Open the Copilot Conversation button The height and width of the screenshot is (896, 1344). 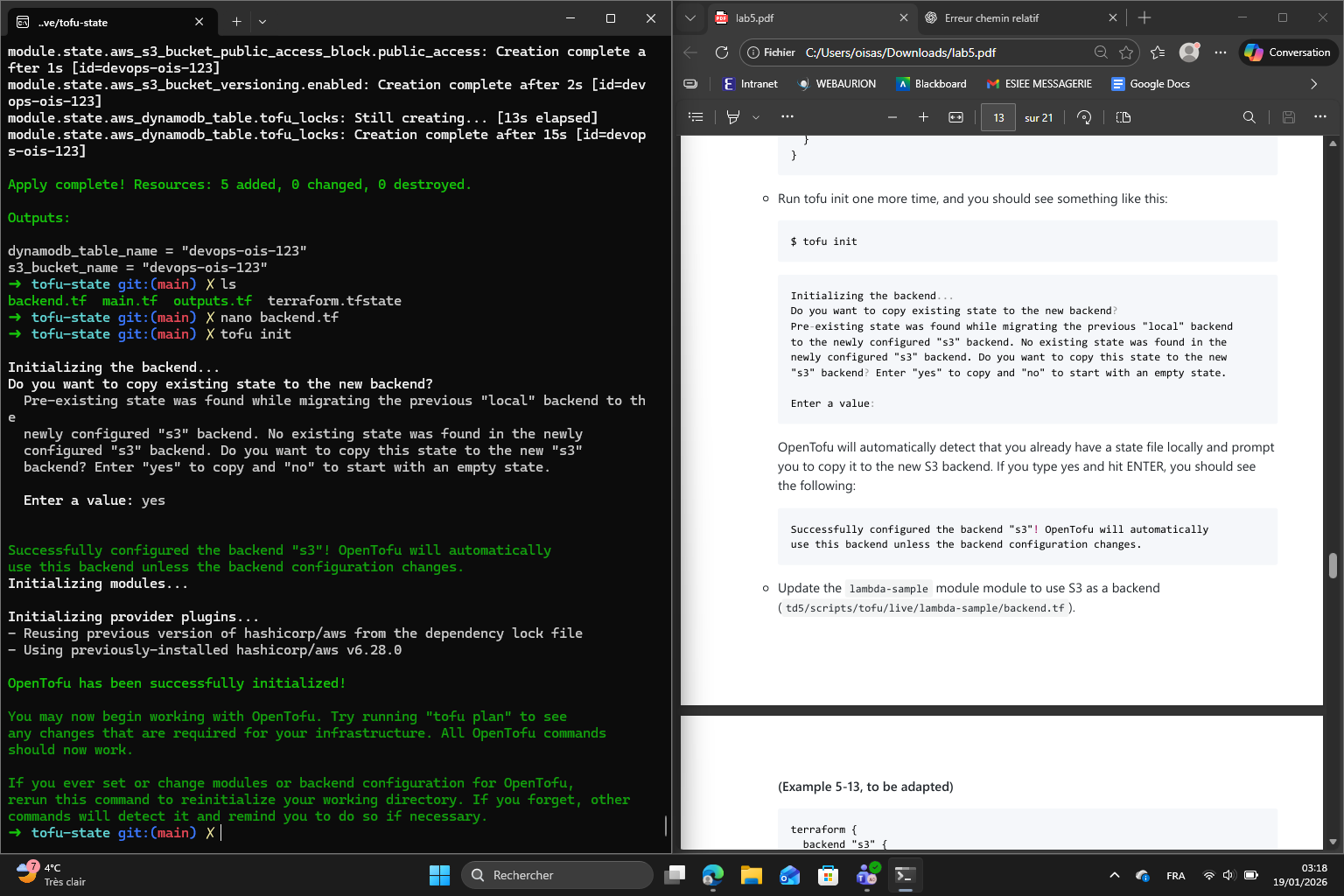[x=1287, y=52]
